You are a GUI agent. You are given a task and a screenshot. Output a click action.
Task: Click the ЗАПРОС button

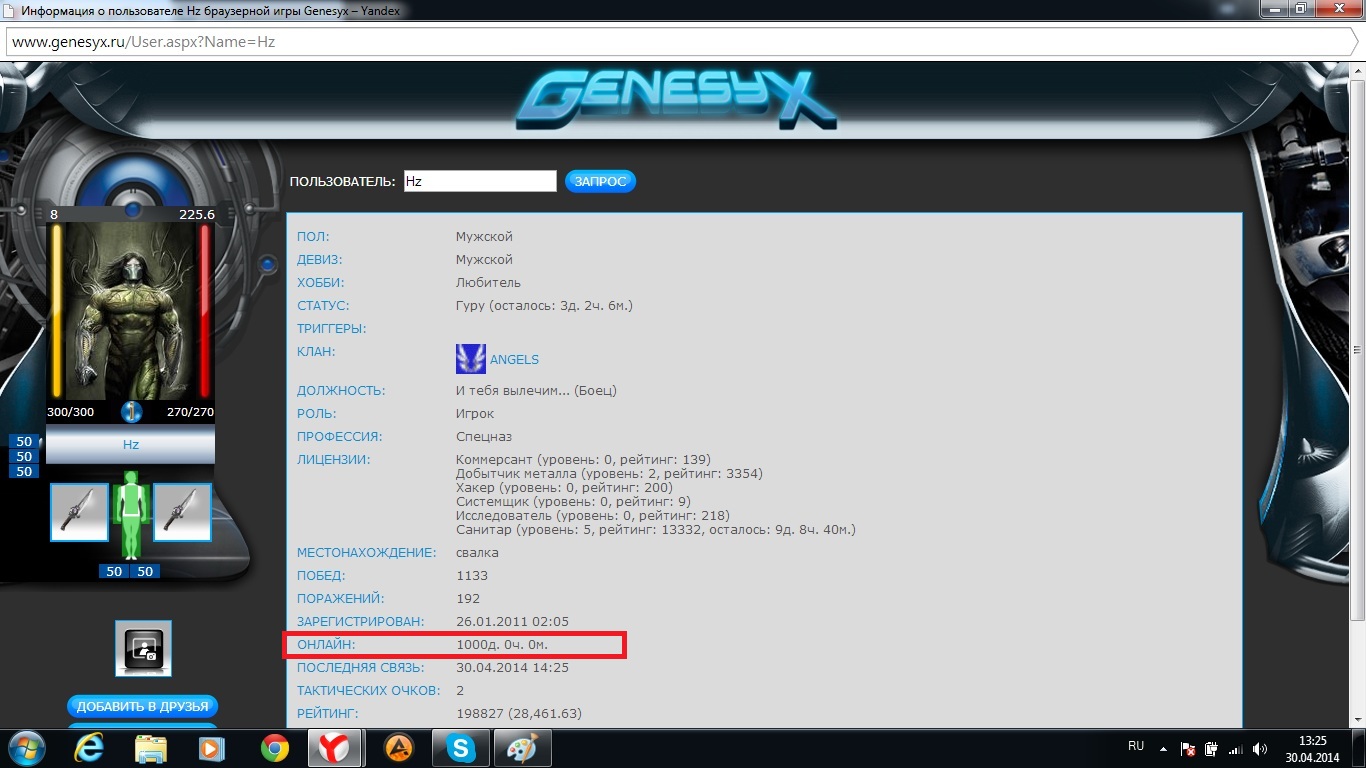pyautogui.click(x=600, y=181)
